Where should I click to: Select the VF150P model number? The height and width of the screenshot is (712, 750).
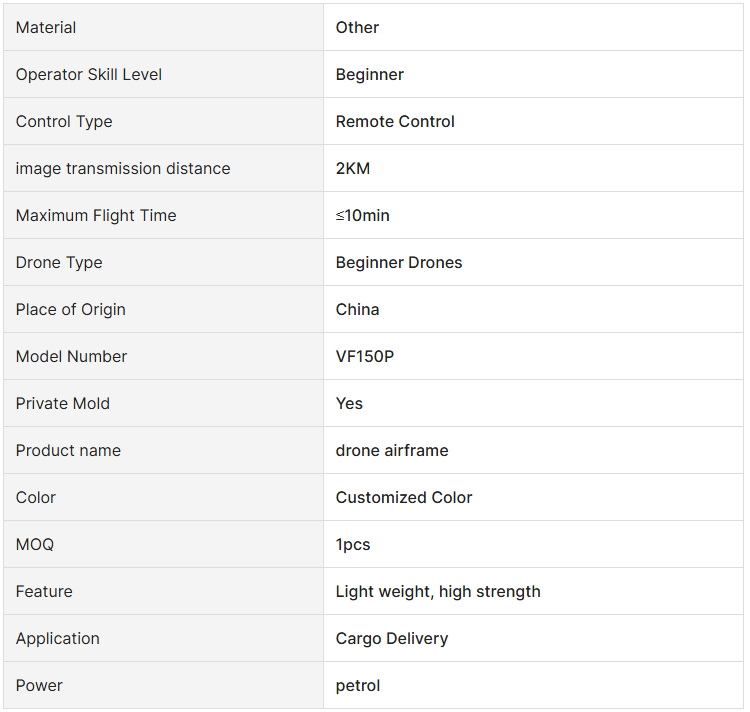point(365,356)
